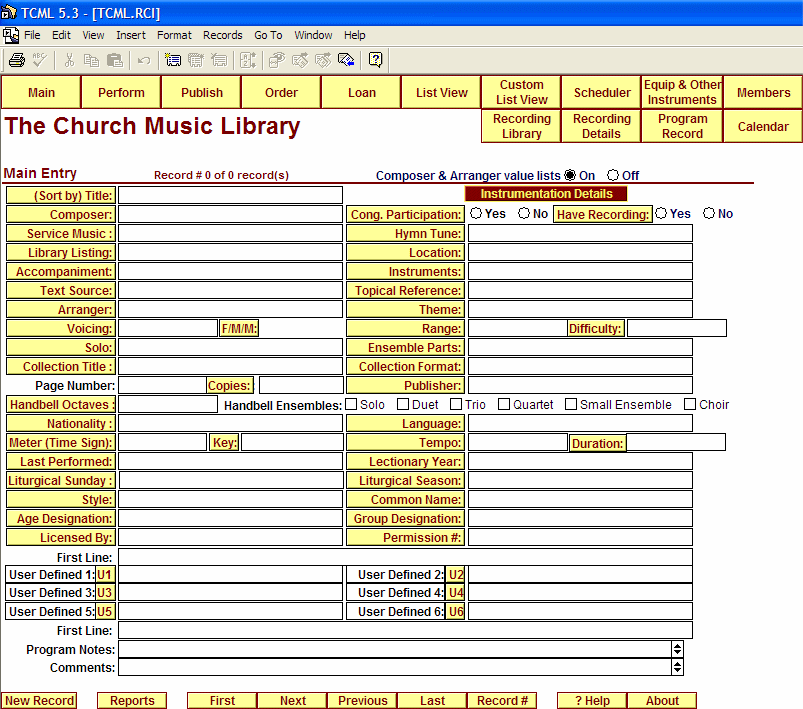The height and width of the screenshot is (709, 803).
Task: Select No for Cong. Participation
Action: pyautogui.click(x=523, y=213)
